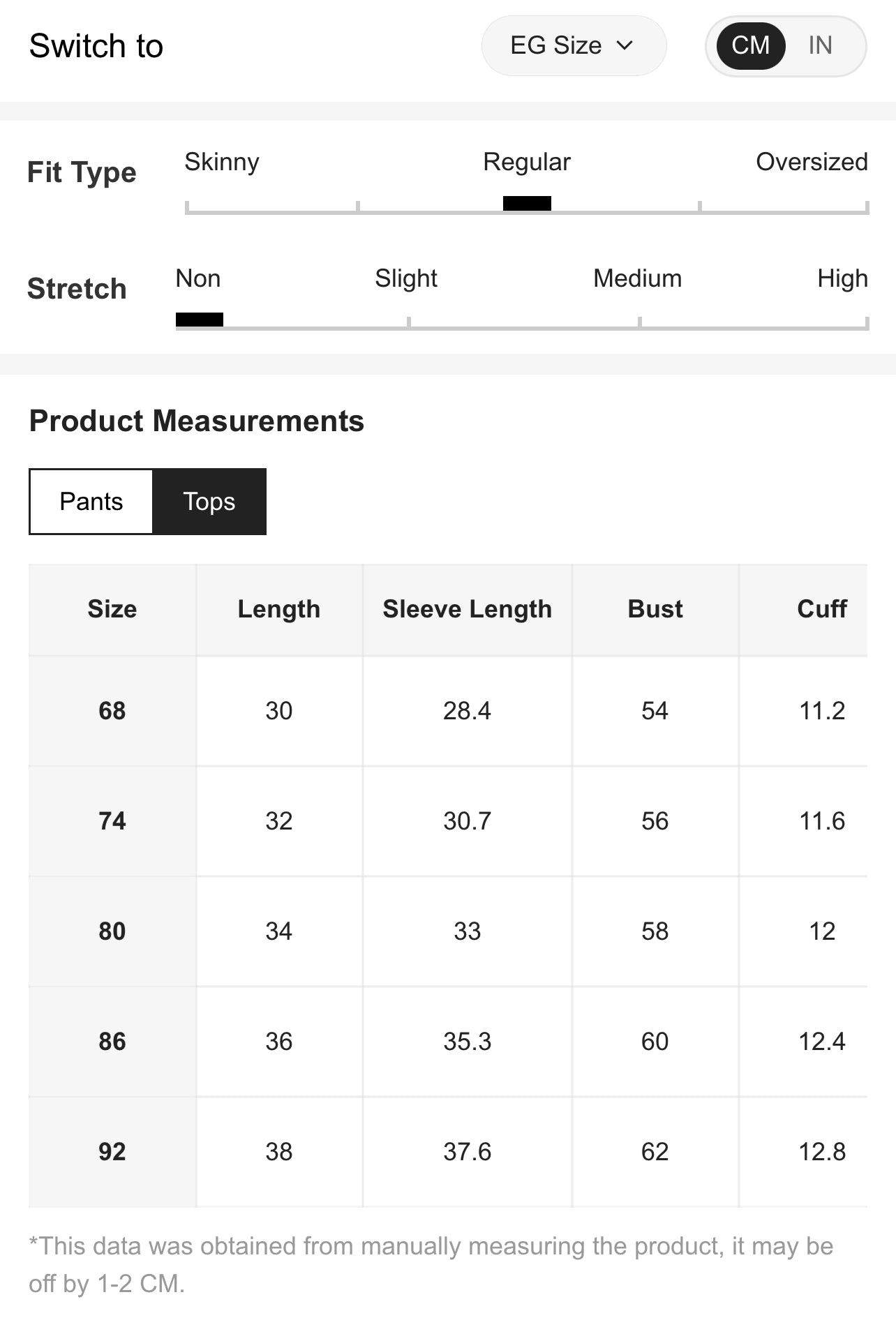Click the Skinny fit label
Viewport: 896px width, 1327px height.
tap(222, 162)
